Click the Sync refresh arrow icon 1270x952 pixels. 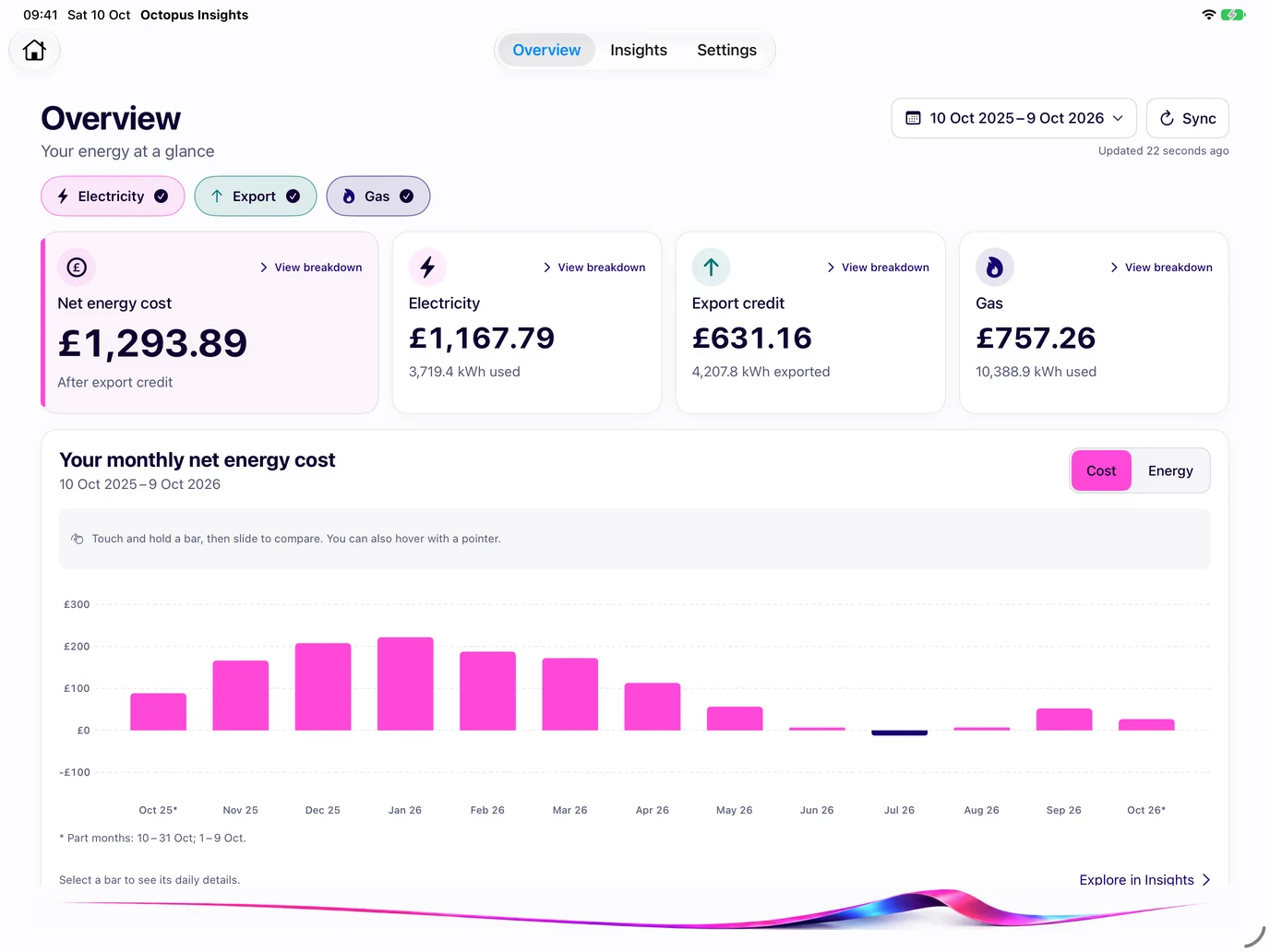[x=1167, y=118]
